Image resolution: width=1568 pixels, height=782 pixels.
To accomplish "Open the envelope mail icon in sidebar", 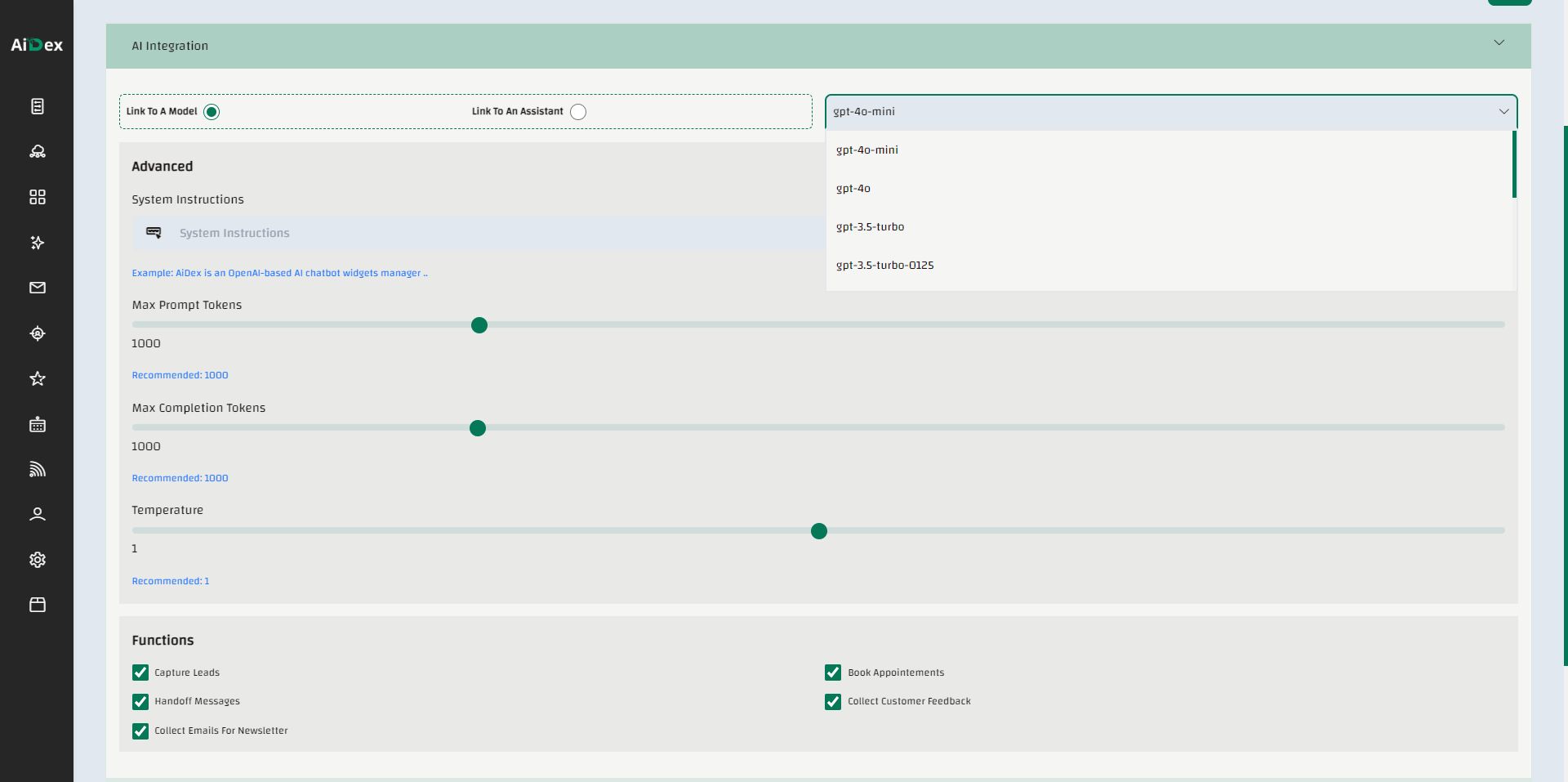I will [x=38, y=288].
